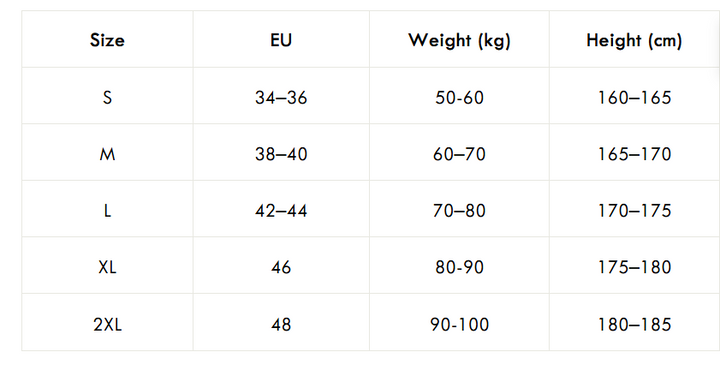Click the 38–40 EU cell
This screenshot has width=720, height=370.
click(x=281, y=154)
